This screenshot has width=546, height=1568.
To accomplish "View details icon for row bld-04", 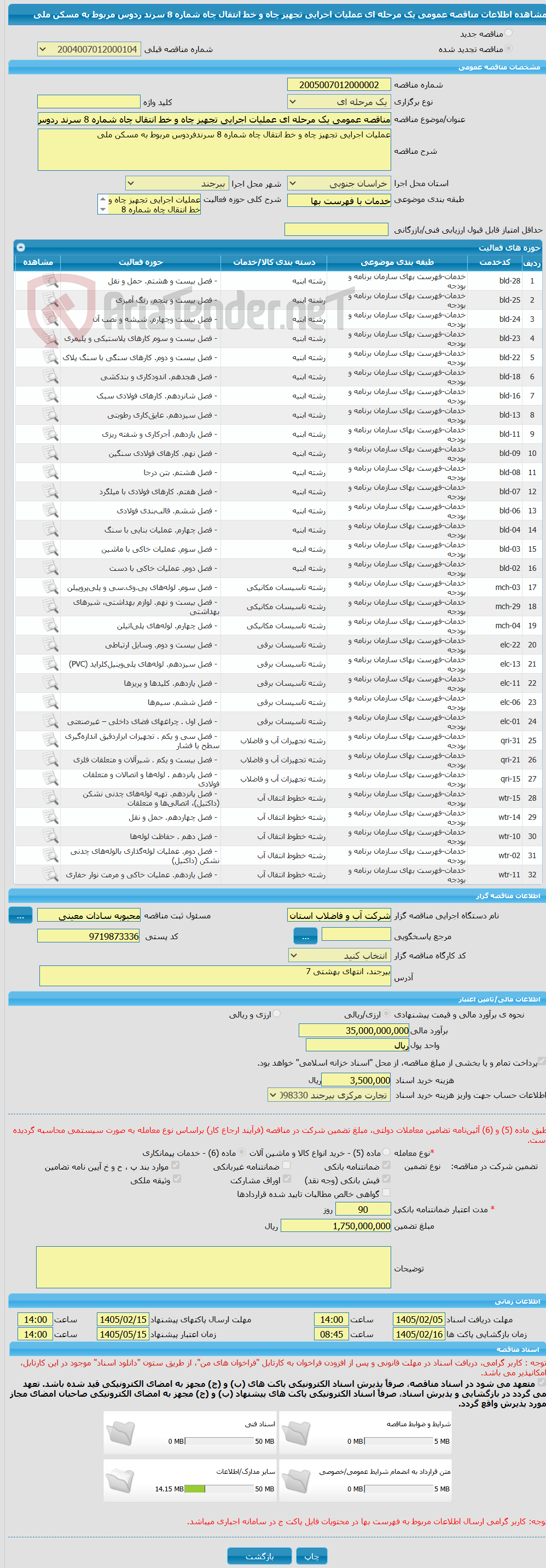I will click(x=50, y=530).
